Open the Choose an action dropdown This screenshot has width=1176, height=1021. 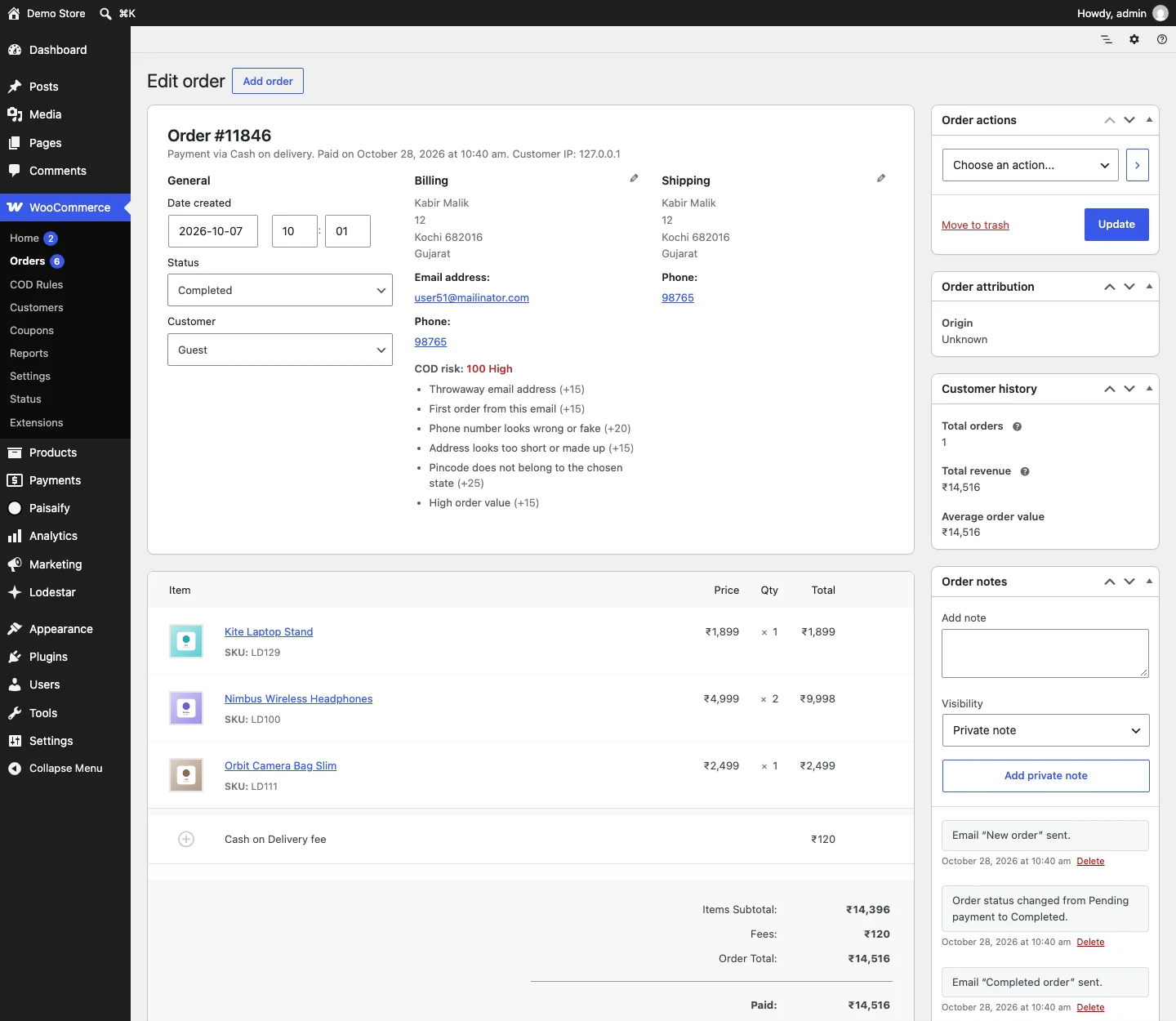[x=1031, y=165]
